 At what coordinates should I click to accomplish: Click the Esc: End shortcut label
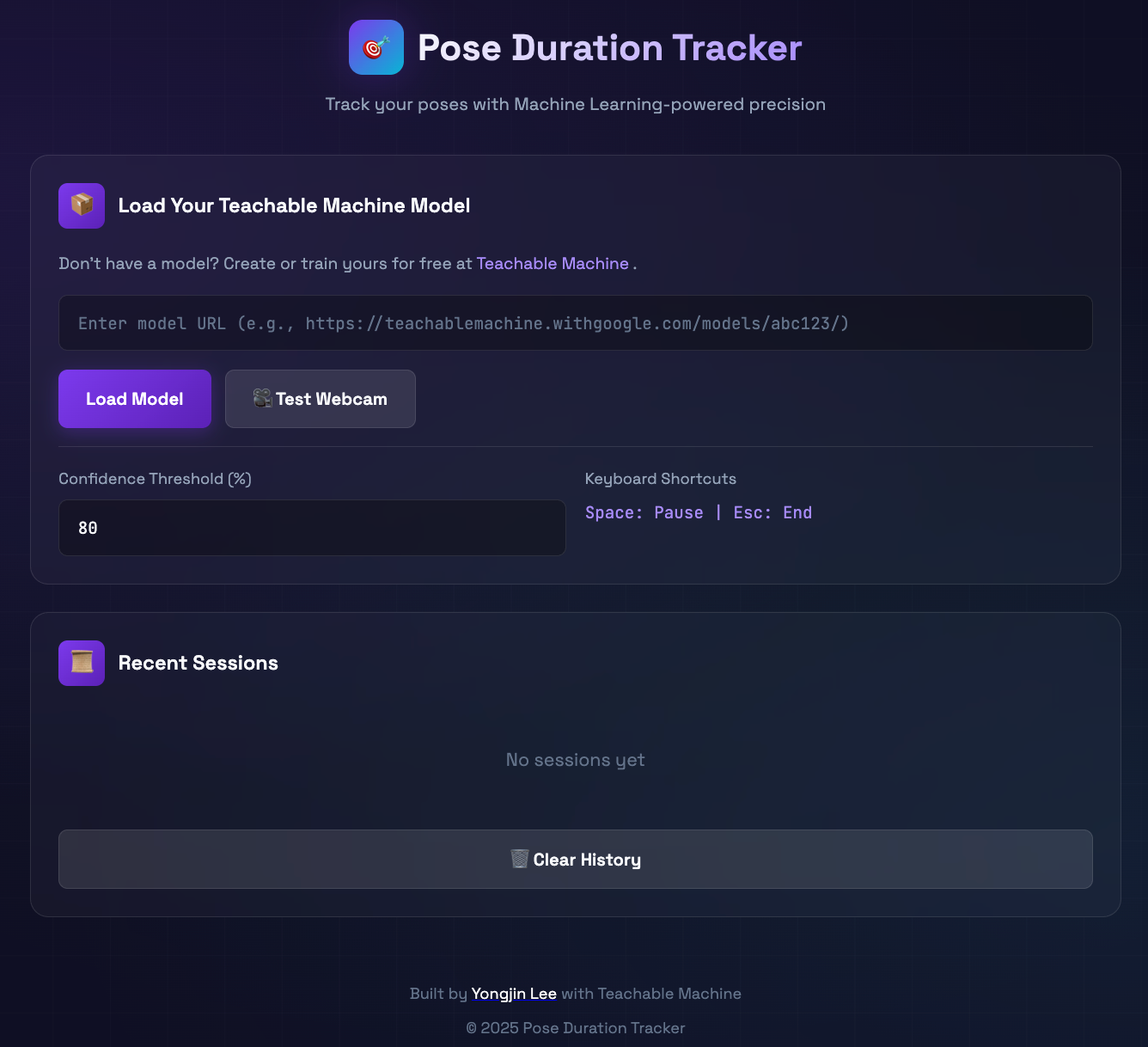pos(772,511)
